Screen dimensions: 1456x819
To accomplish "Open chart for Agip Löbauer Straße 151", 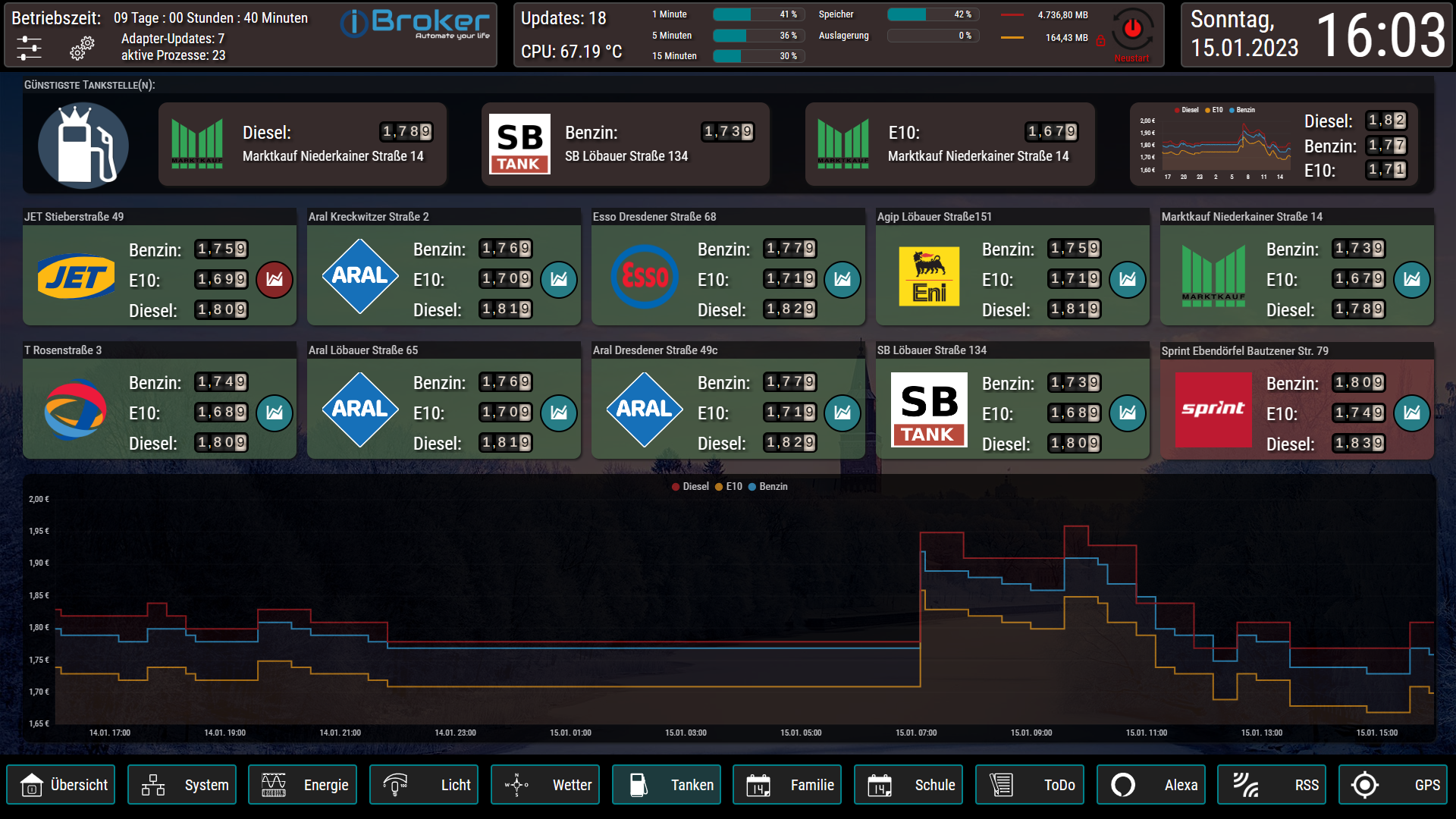I will click(1128, 279).
